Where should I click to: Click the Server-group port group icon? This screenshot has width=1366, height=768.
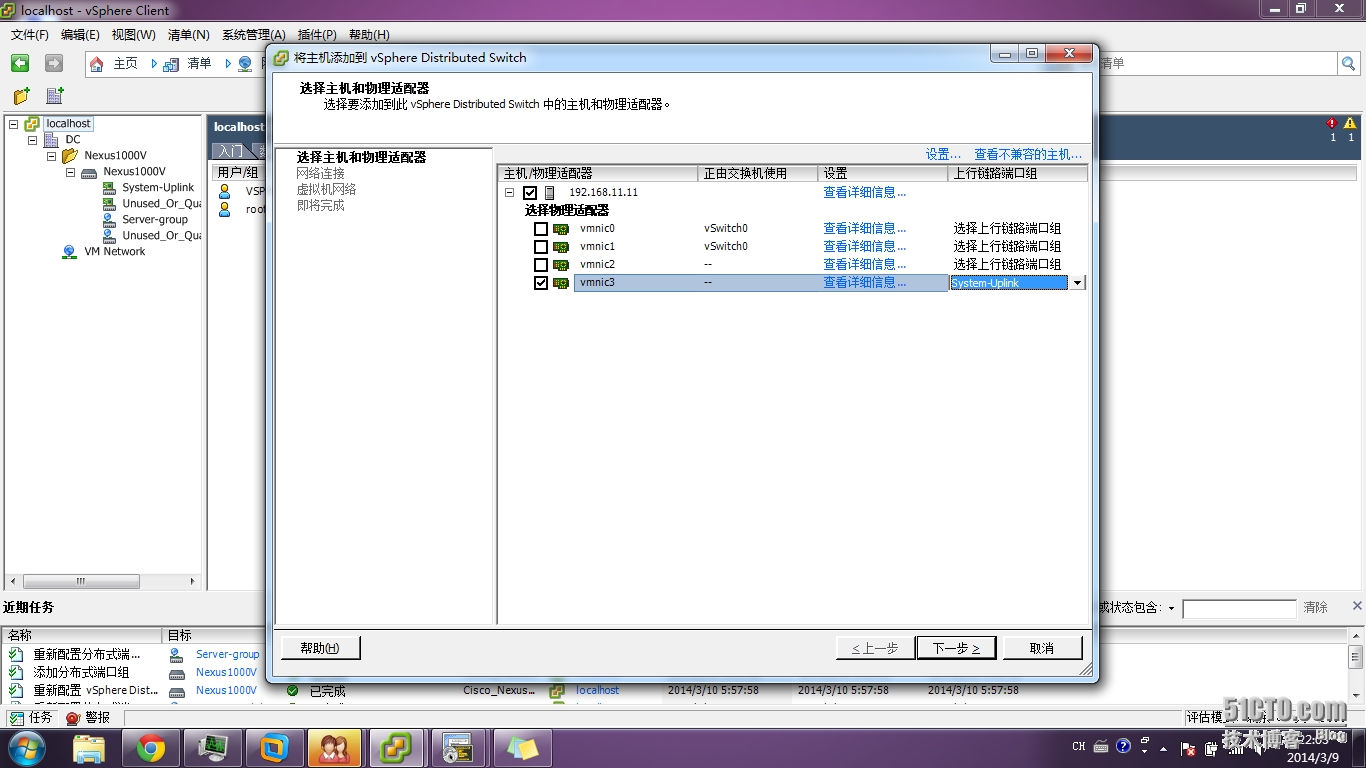109,220
